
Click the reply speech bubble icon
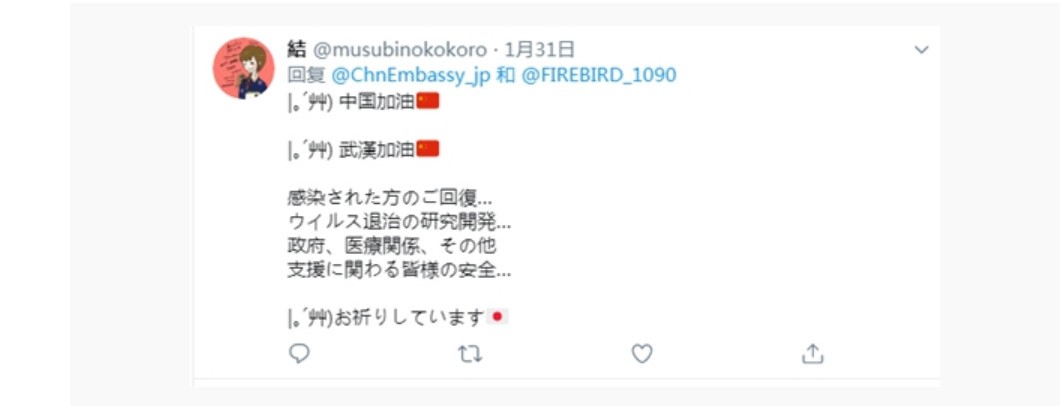pos(299,353)
